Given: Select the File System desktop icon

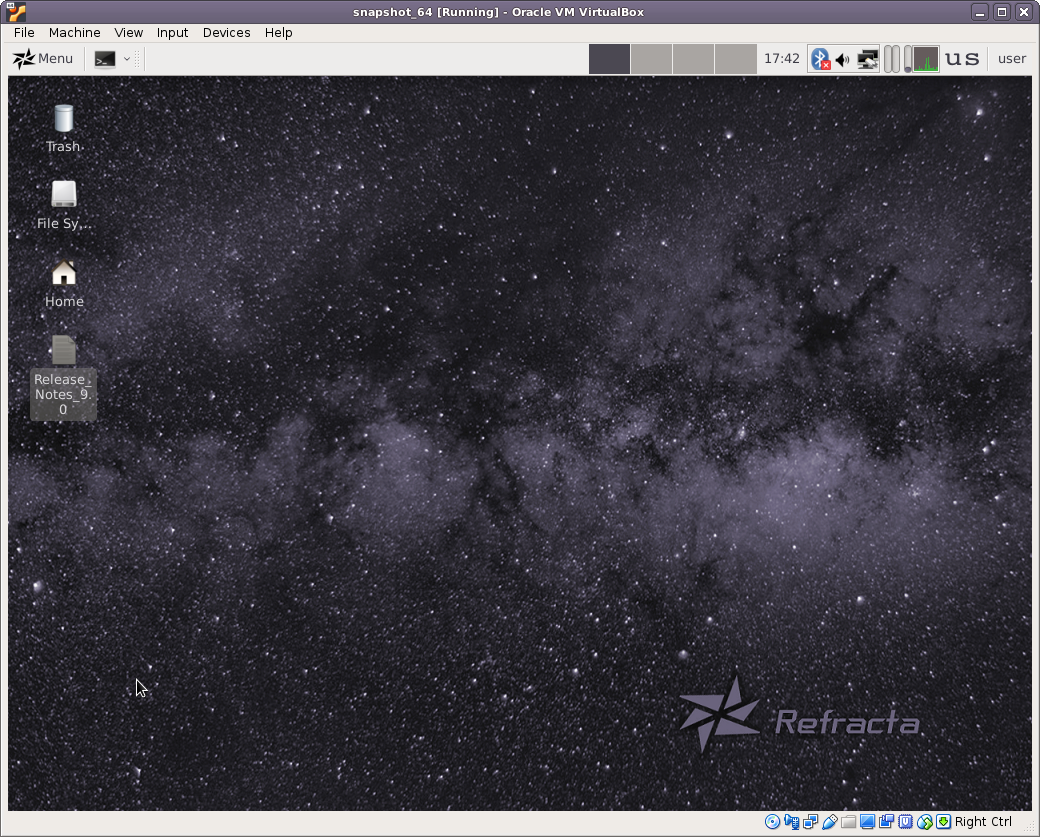Looking at the screenshot, I should click(x=64, y=206).
